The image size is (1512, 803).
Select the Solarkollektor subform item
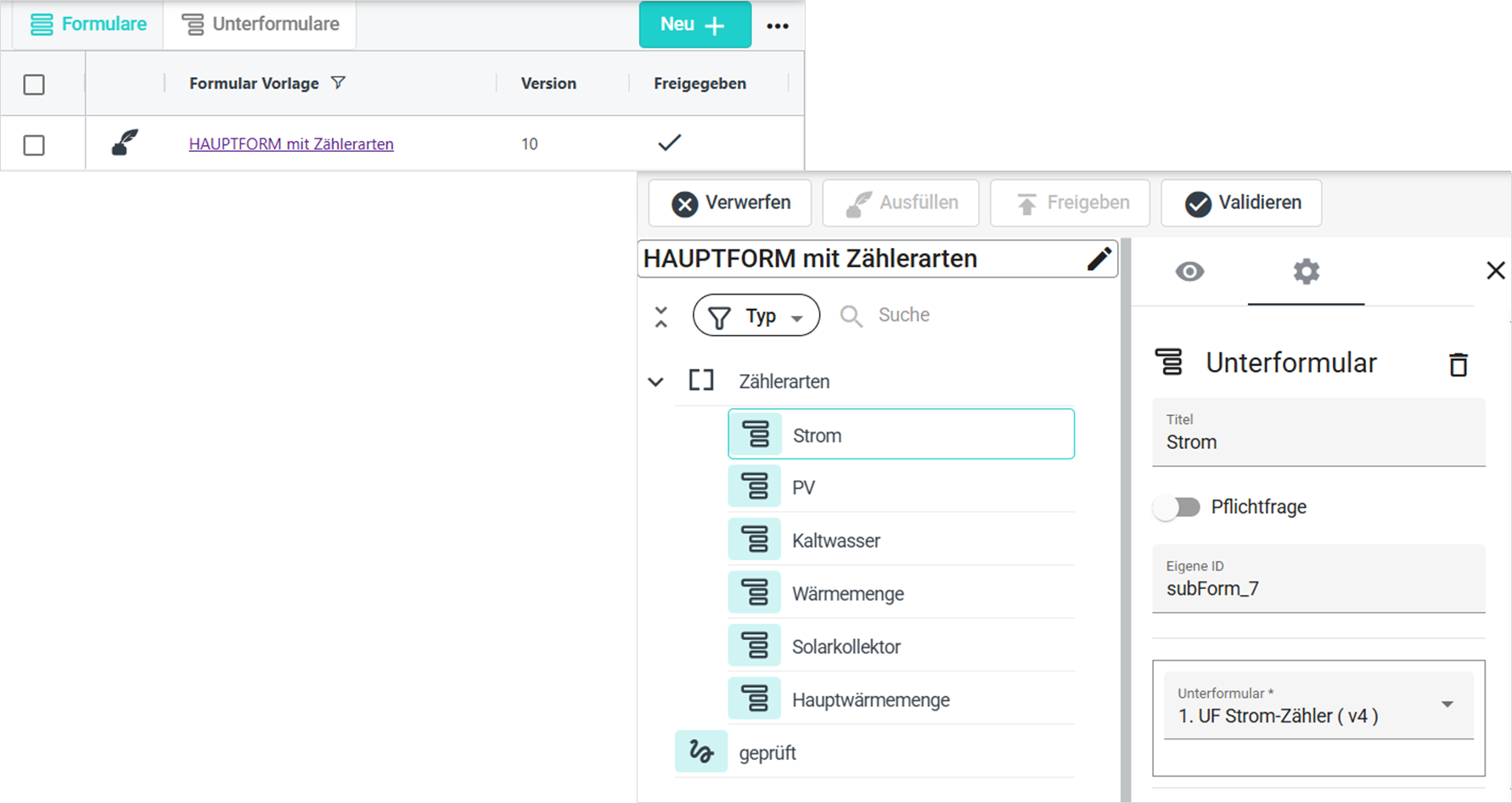pos(901,647)
